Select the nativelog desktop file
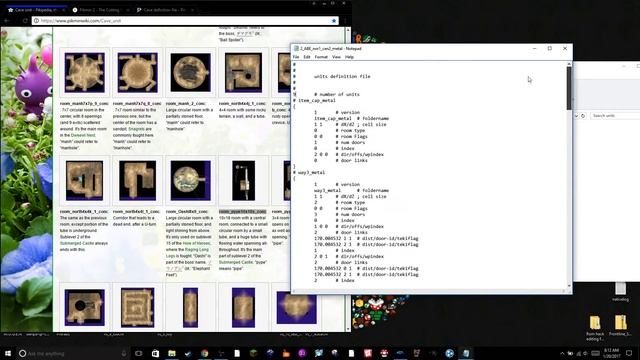 620,292
